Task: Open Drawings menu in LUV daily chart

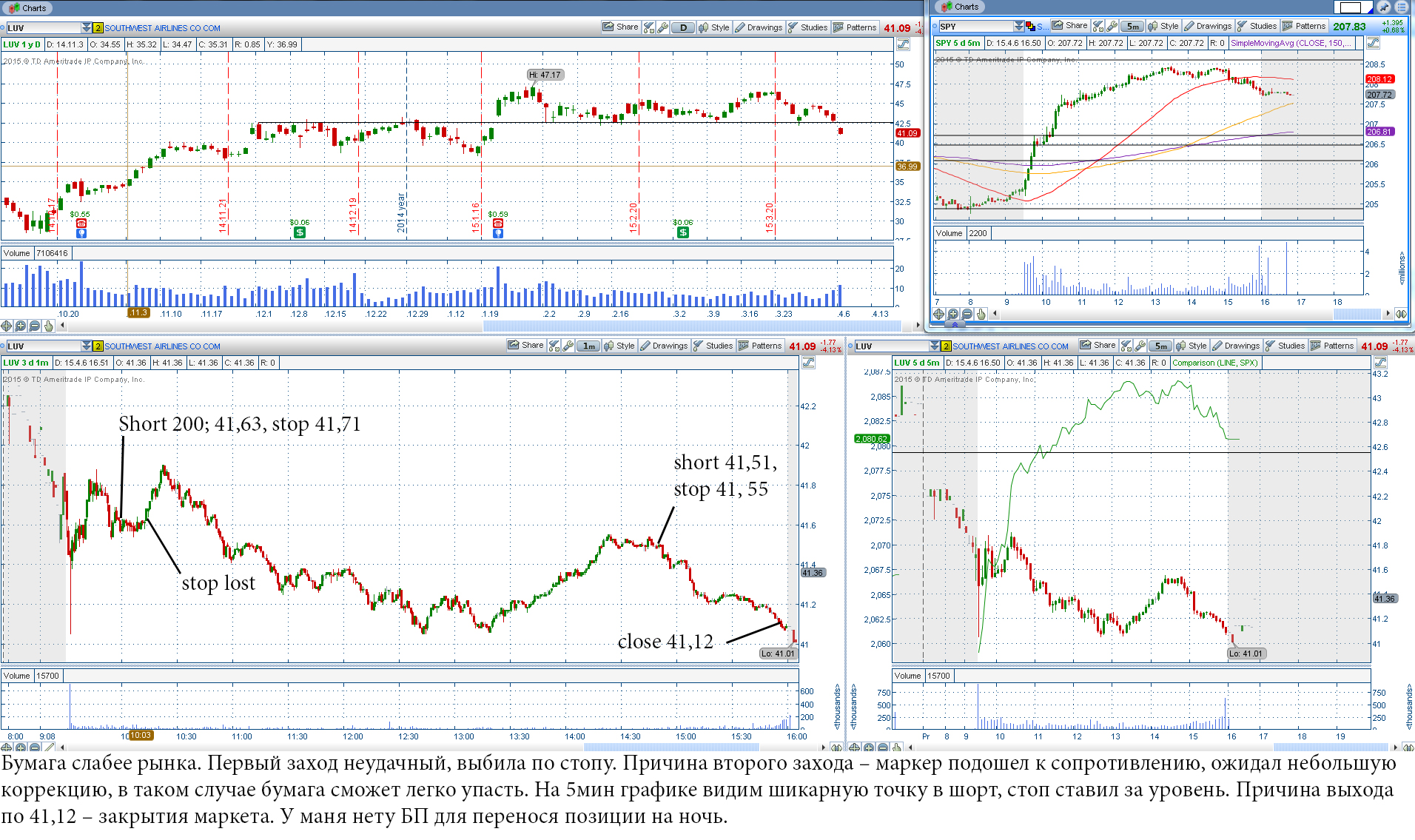Action: coord(758,27)
